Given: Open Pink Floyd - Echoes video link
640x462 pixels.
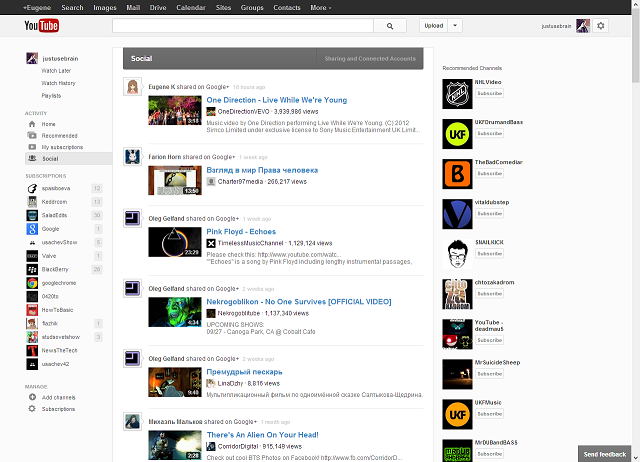Looking at the screenshot, I should coord(241,231).
